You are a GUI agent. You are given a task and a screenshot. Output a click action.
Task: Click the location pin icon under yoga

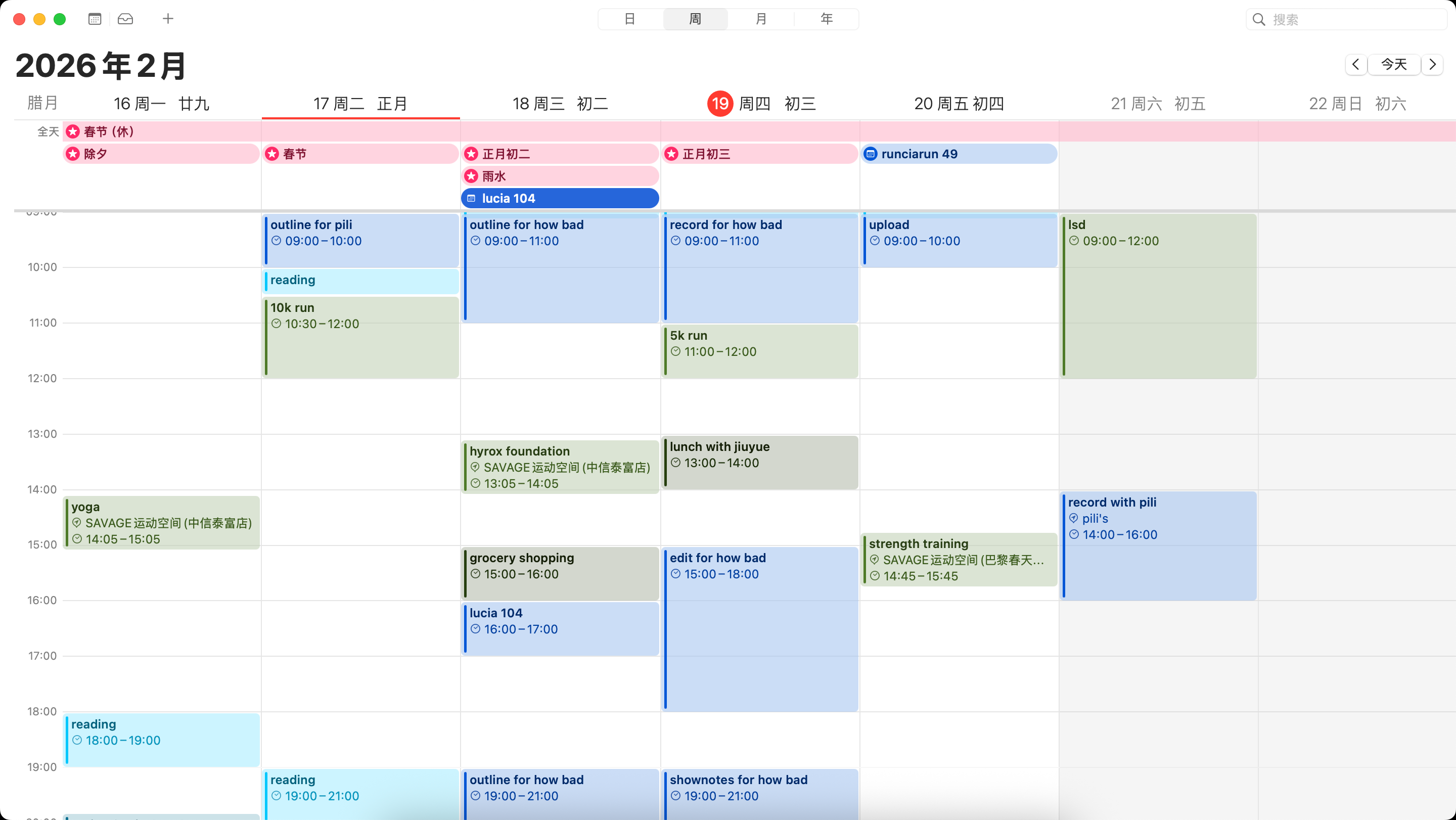pos(77,523)
